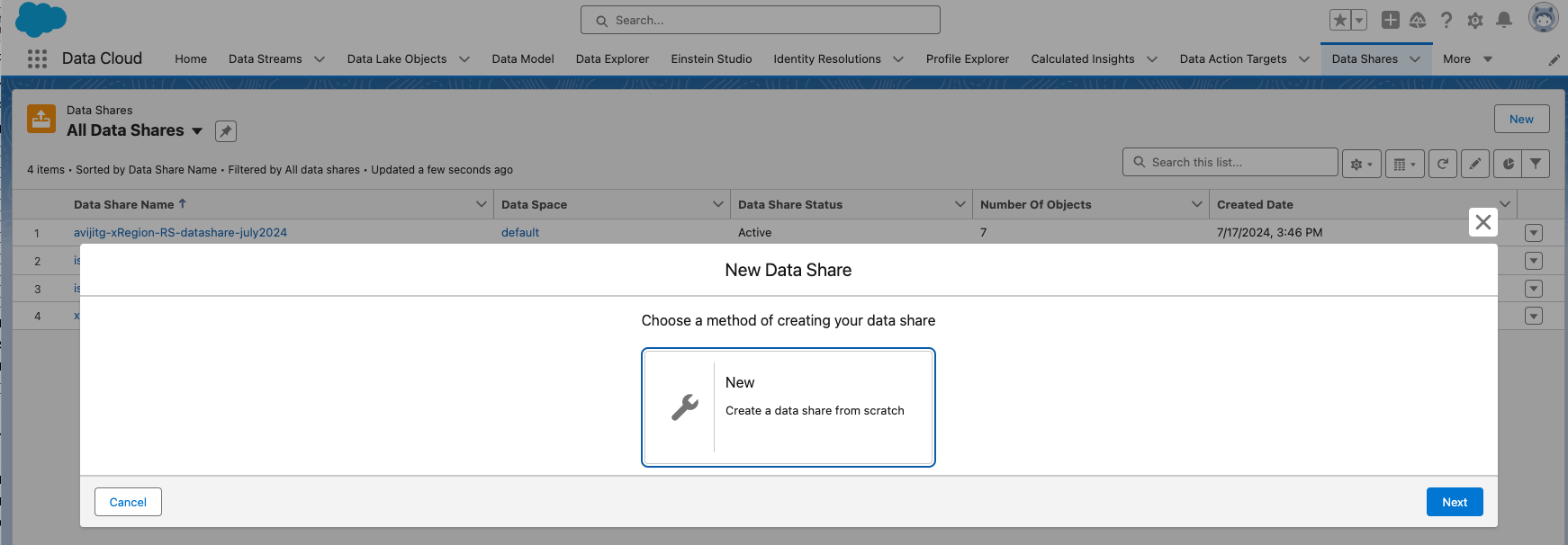Focus the global Search box
1568x545 pixels.
(761, 20)
